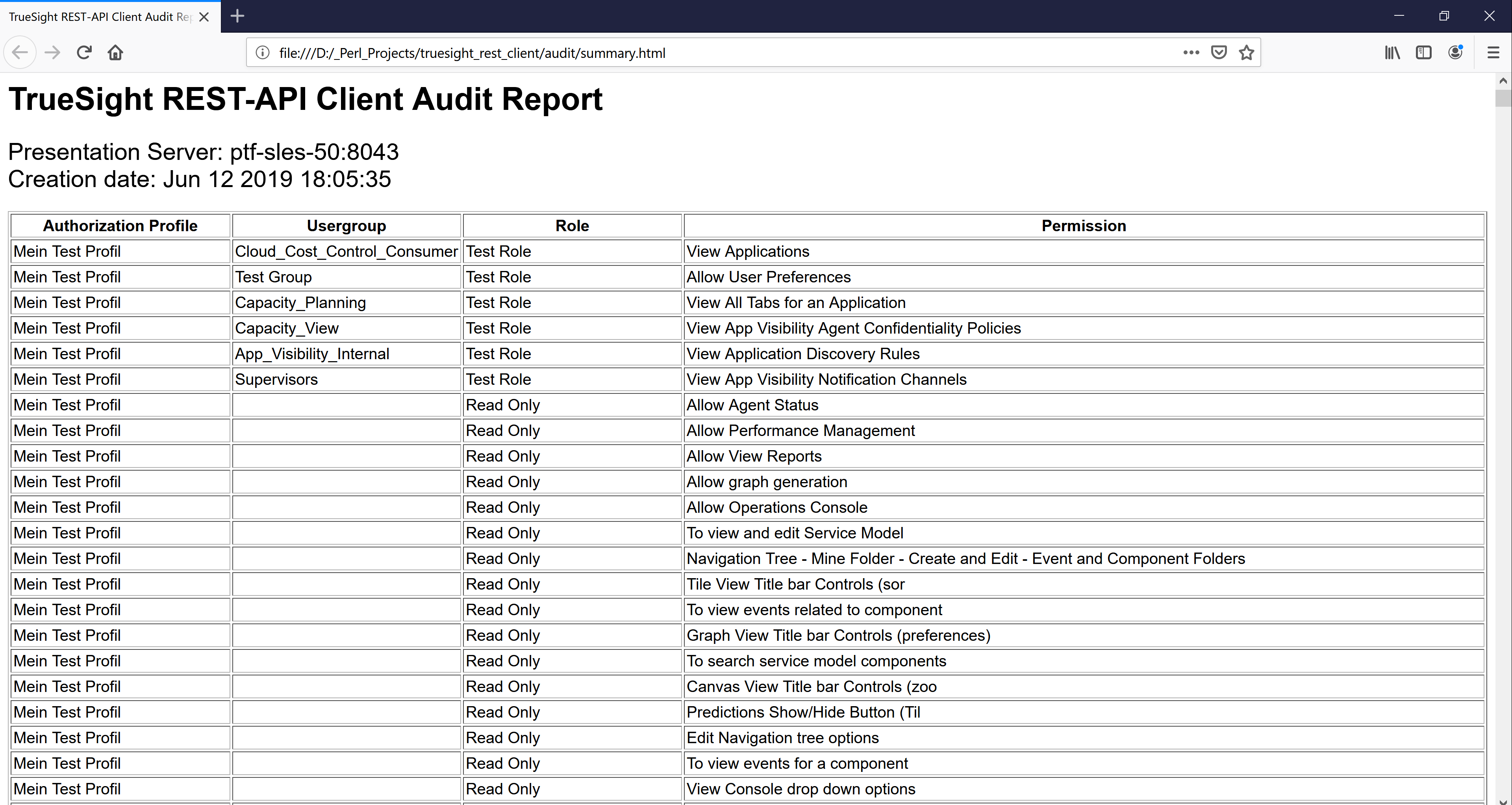
Task: Click To view events for a component
Action: (x=1084, y=763)
